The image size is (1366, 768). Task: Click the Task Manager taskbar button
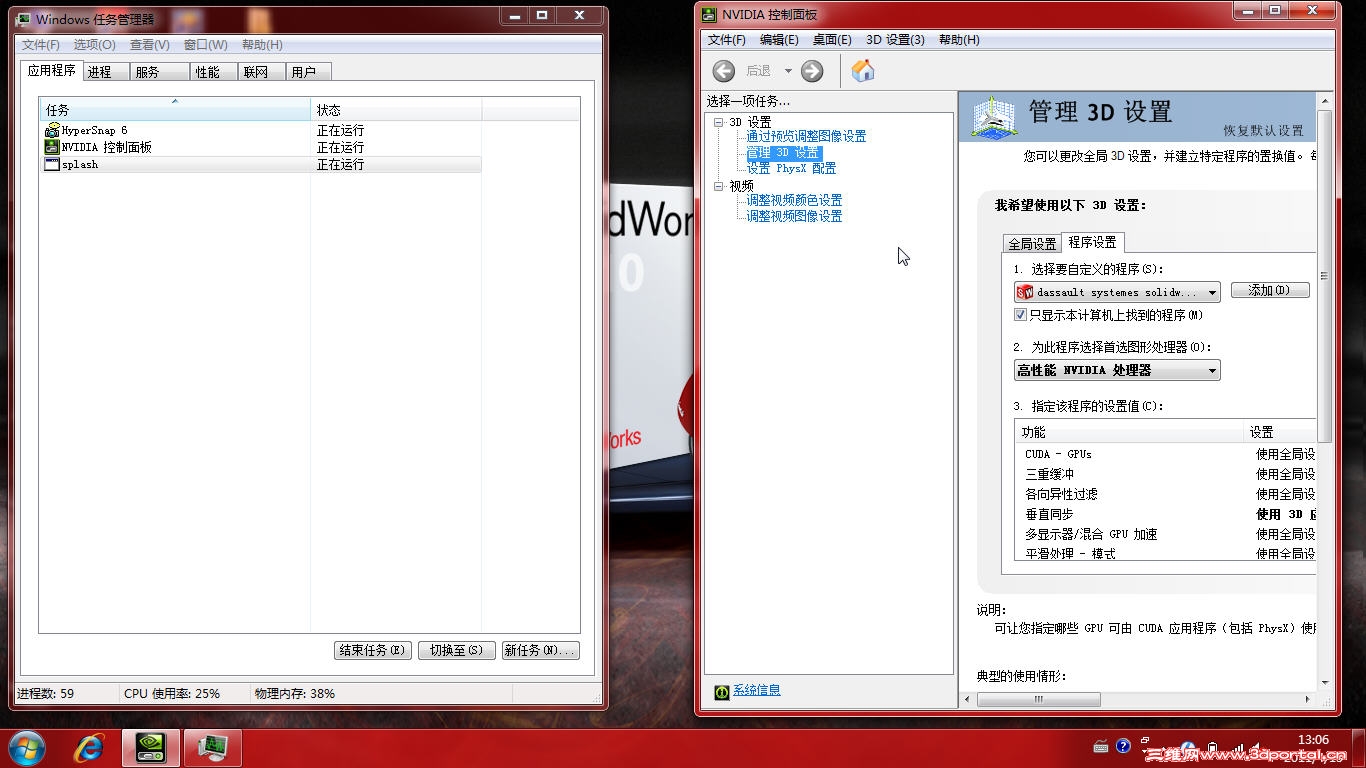[x=212, y=748]
